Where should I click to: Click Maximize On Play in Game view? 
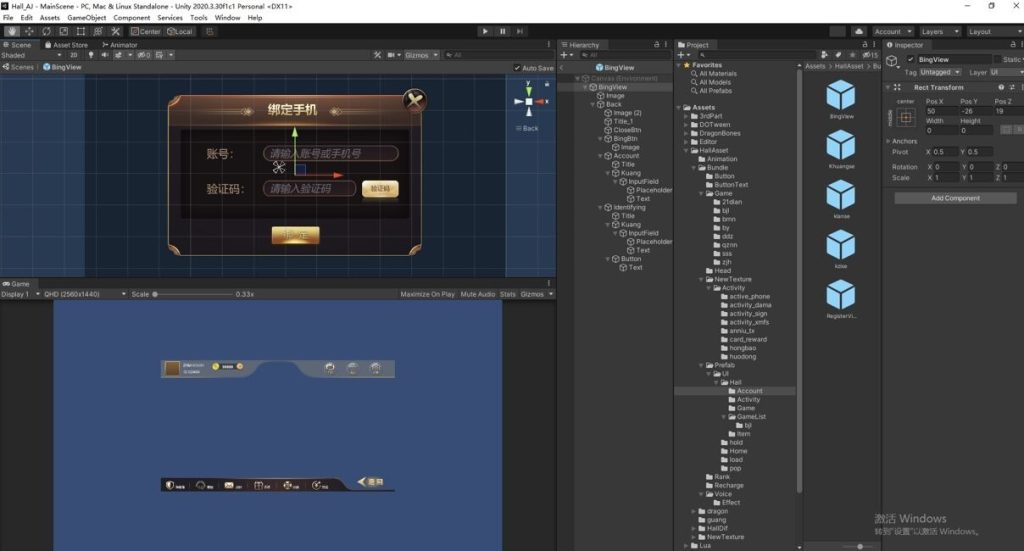[427, 294]
